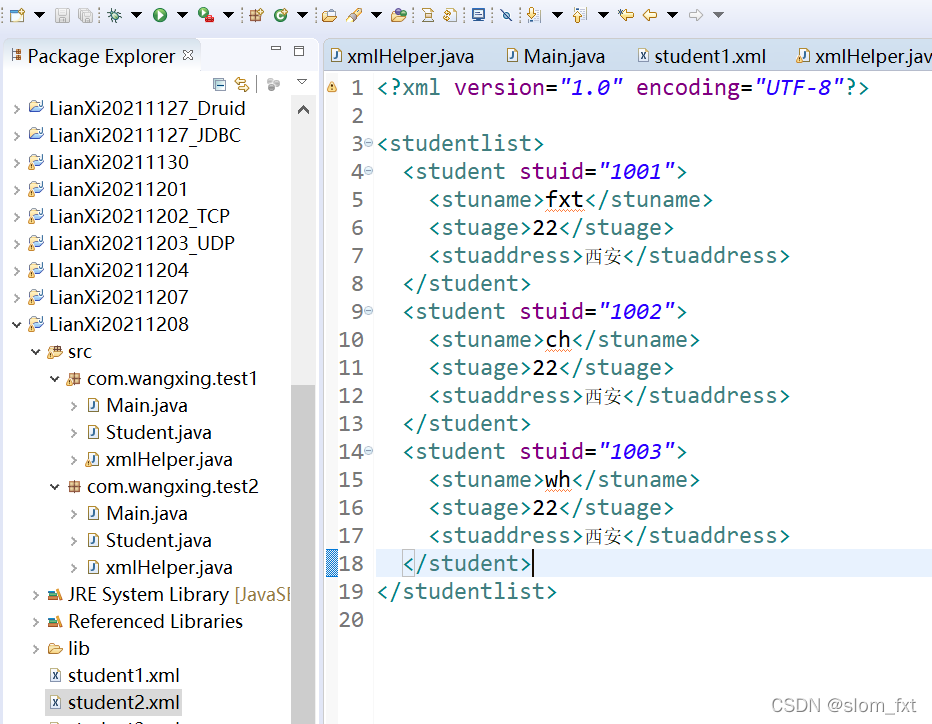
Task: Close the Package Explorer view tab
Action: coord(188,55)
